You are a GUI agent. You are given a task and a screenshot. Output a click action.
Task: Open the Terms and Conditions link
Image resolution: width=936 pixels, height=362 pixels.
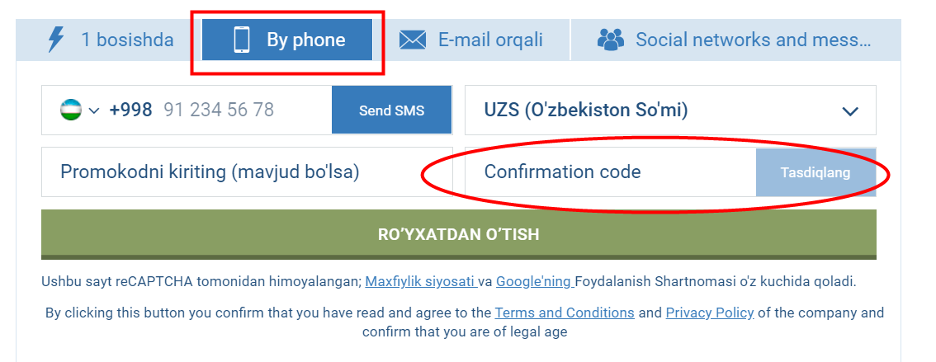[564, 312]
